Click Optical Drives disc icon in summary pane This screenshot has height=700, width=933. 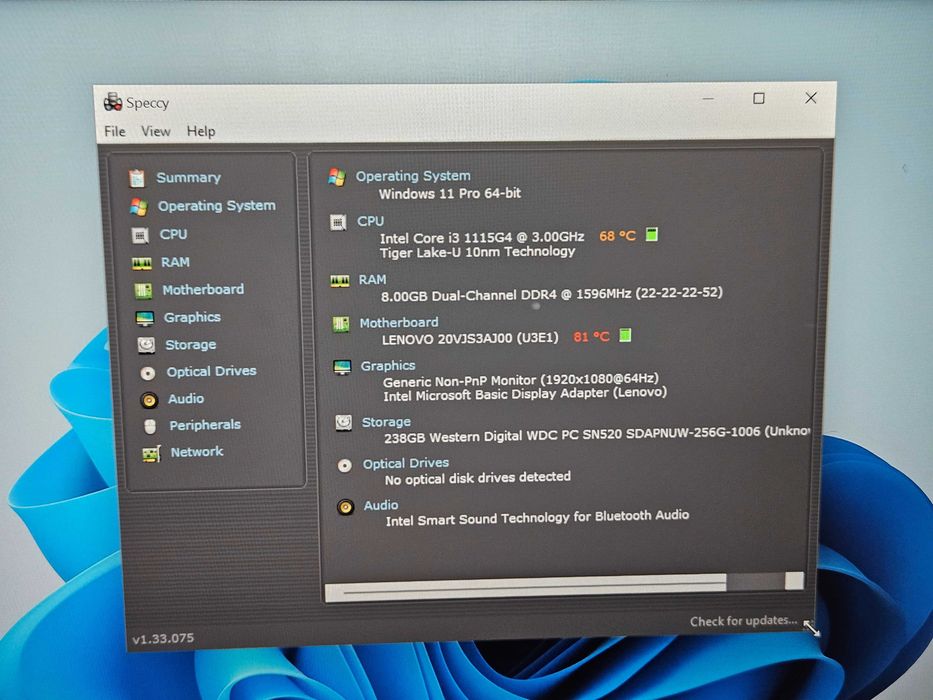[345, 465]
